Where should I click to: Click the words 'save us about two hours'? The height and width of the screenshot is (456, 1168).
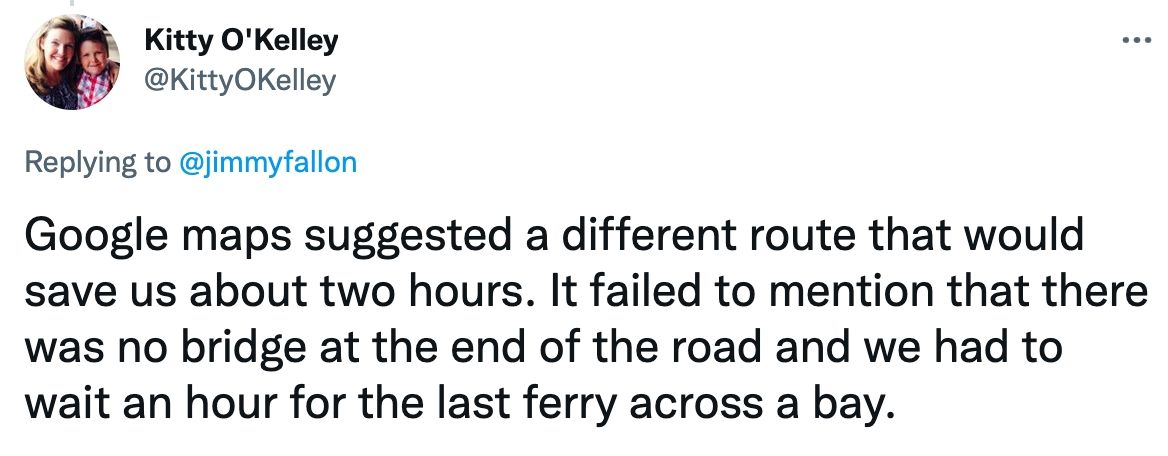[272, 292]
